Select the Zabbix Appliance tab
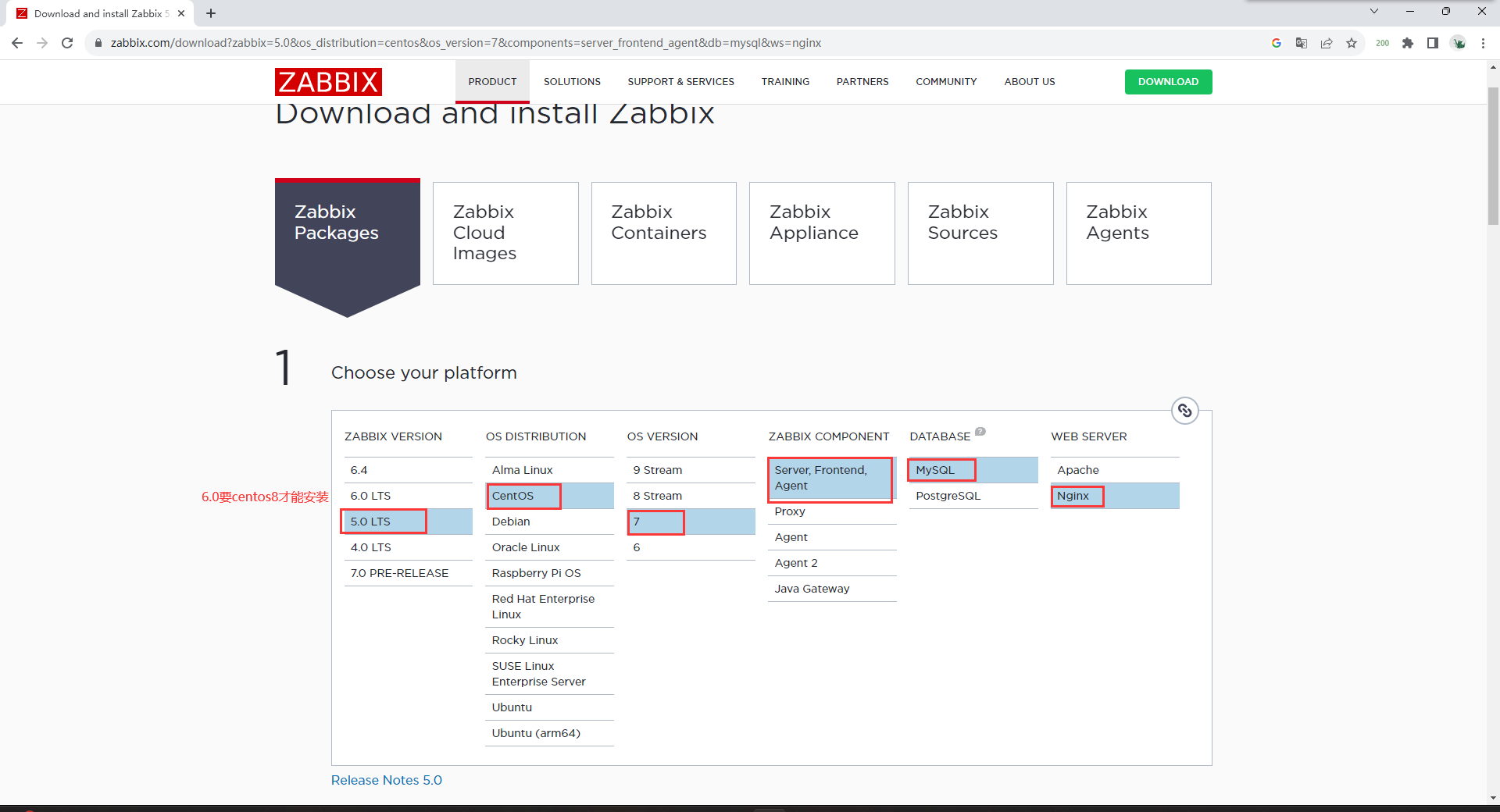The width and height of the screenshot is (1500, 812). pyautogui.click(x=822, y=233)
